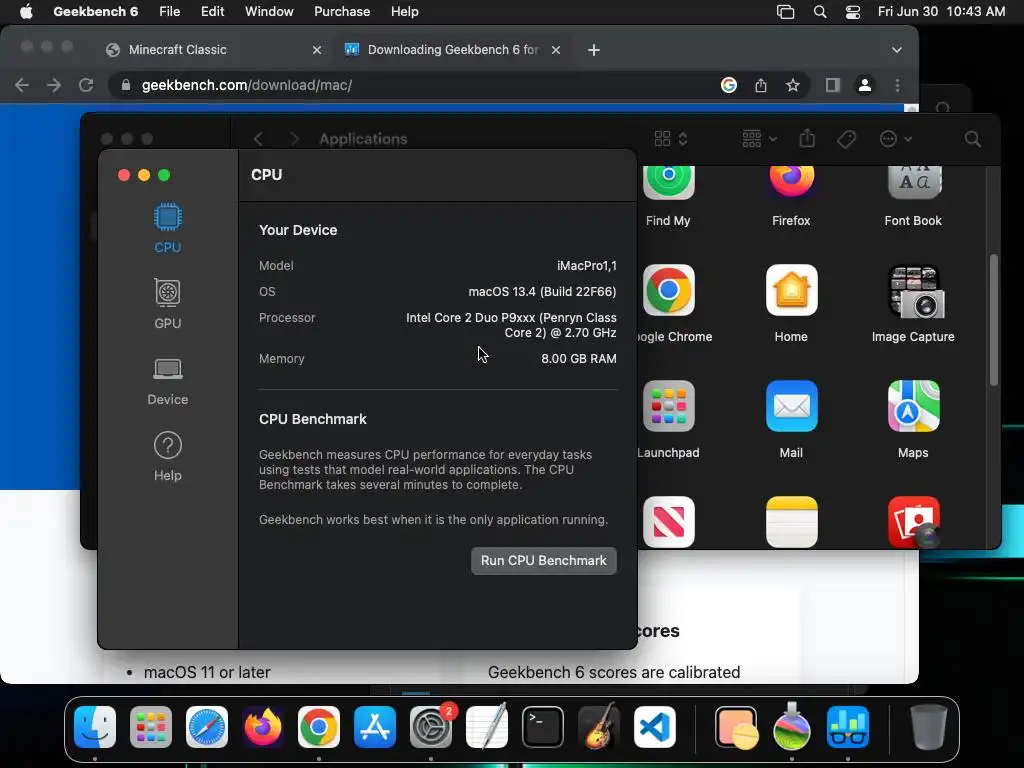
Task: Open GarageBand from the Dock
Action: [x=599, y=727]
